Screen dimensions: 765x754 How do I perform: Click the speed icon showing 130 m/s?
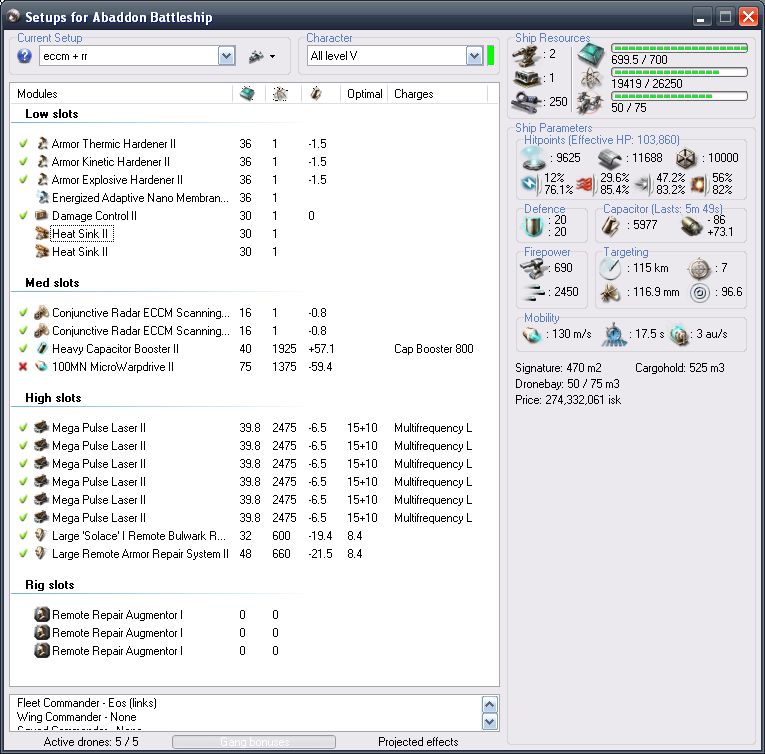tap(532, 335)
